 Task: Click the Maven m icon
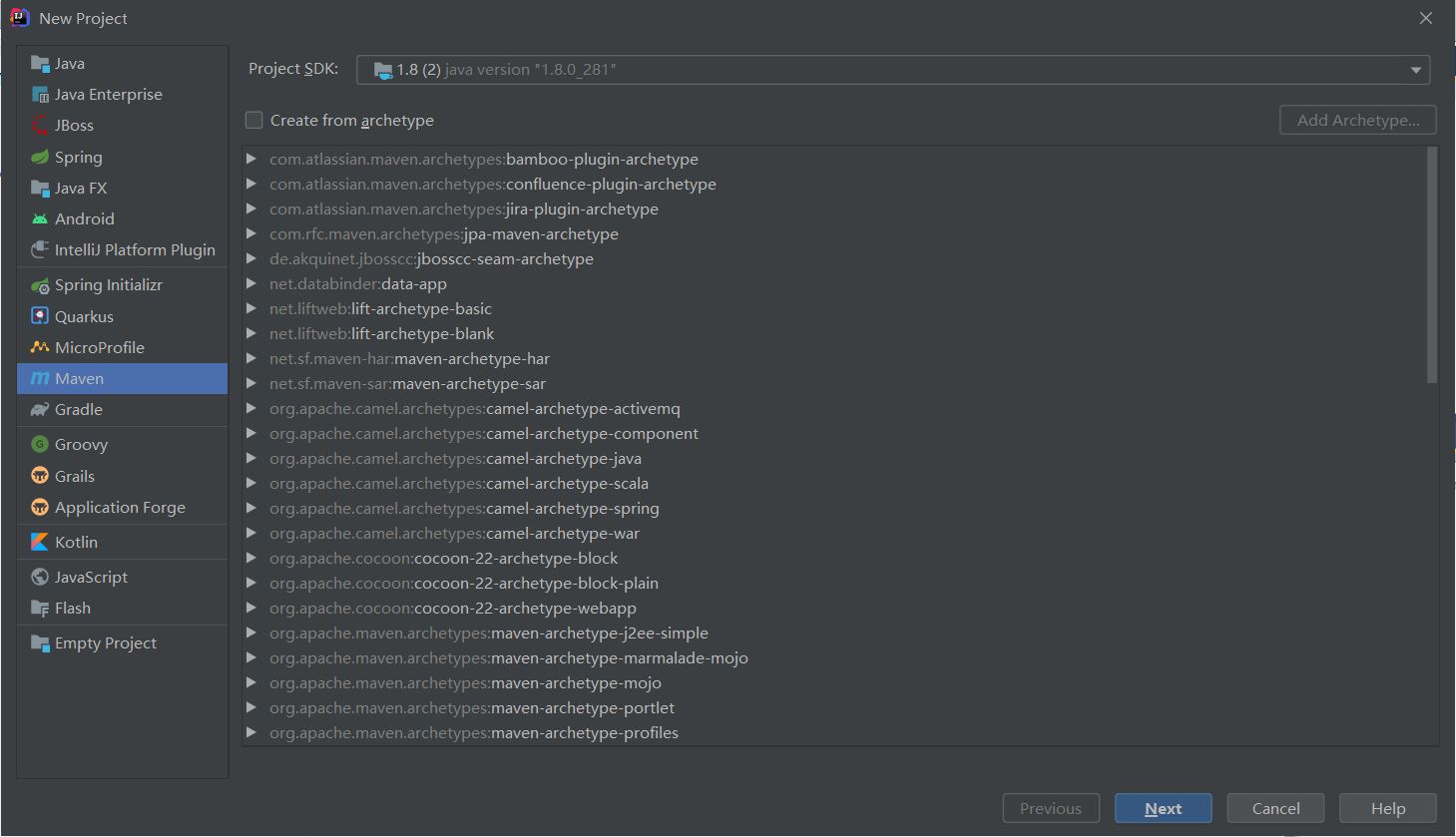40,379
